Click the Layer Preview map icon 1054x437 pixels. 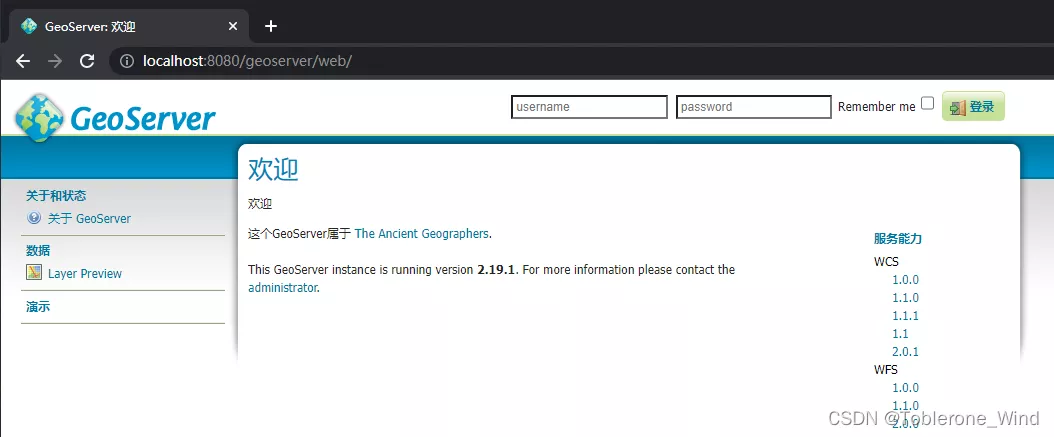tap(34, 272)
